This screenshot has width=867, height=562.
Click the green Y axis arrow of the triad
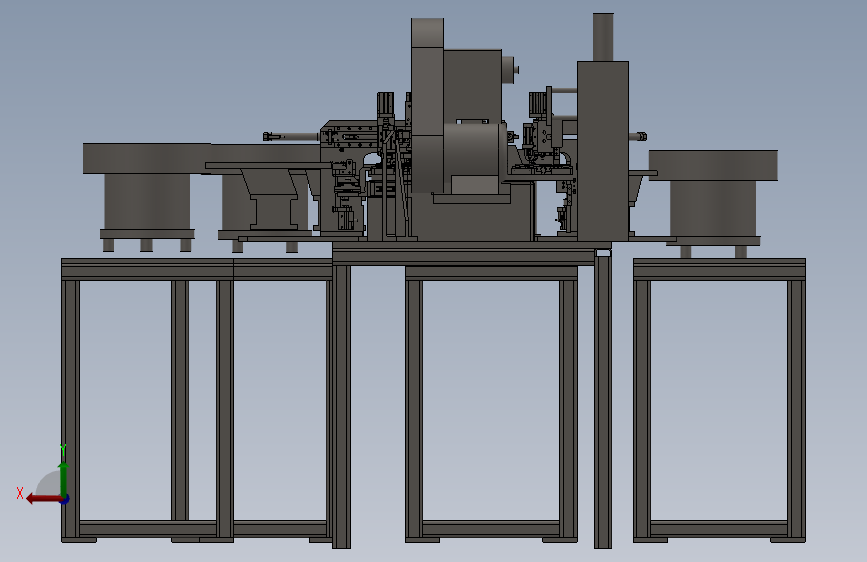[64, 479]
